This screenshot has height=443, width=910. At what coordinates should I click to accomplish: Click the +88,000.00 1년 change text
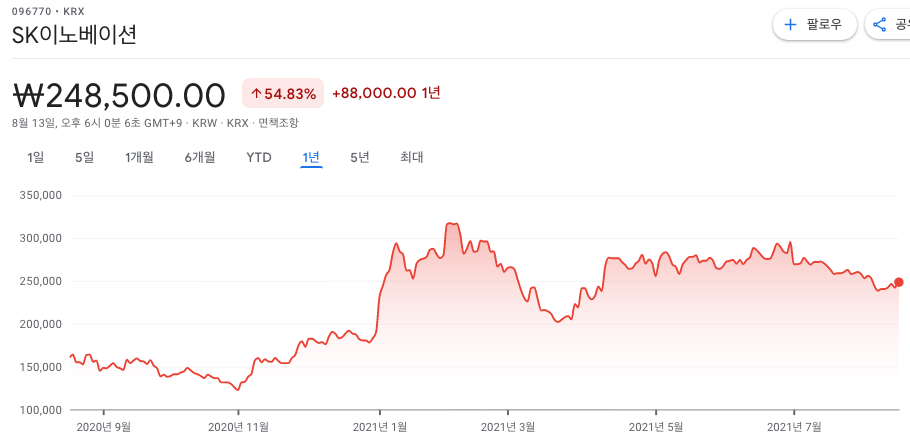pos(386,93)
